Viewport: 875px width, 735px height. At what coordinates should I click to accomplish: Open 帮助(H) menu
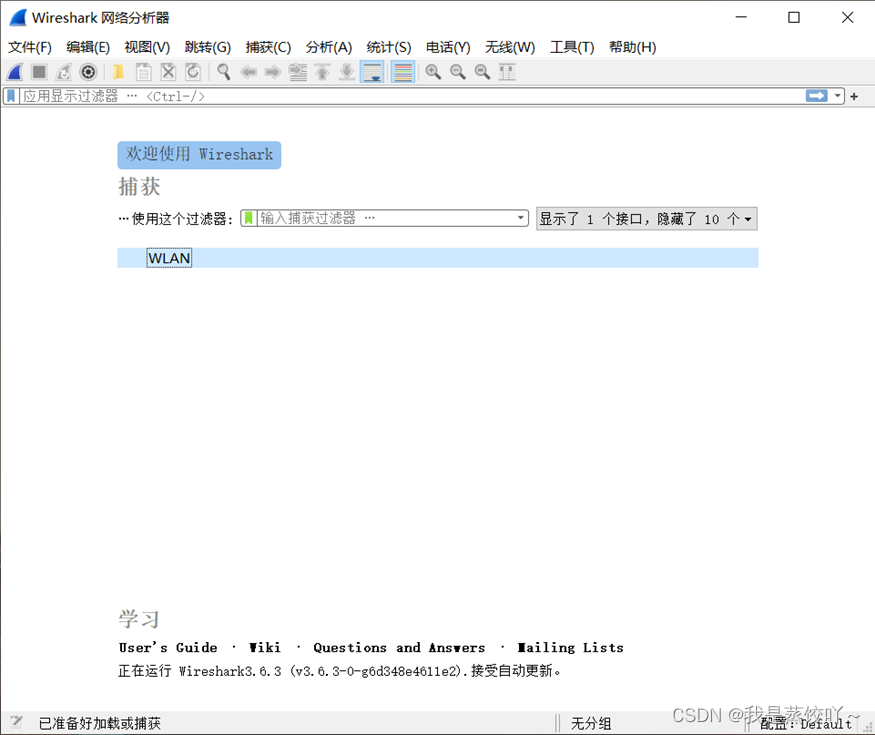click(632, 47)
